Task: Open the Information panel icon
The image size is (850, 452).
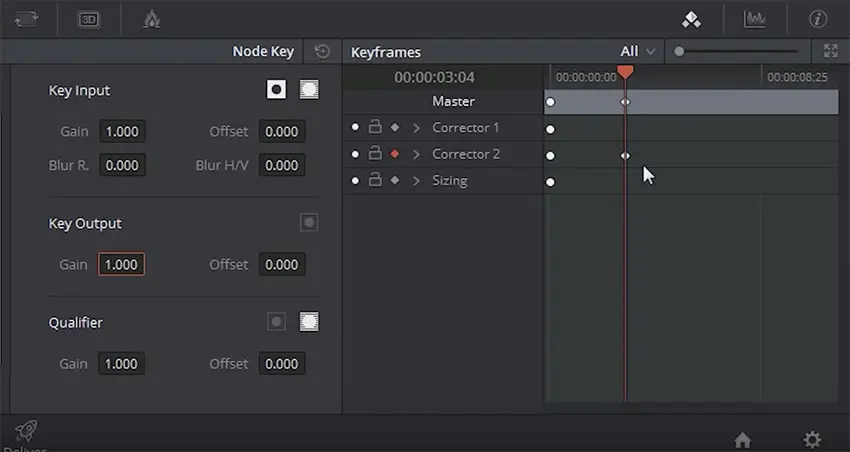Action: (x=817, y=20)
